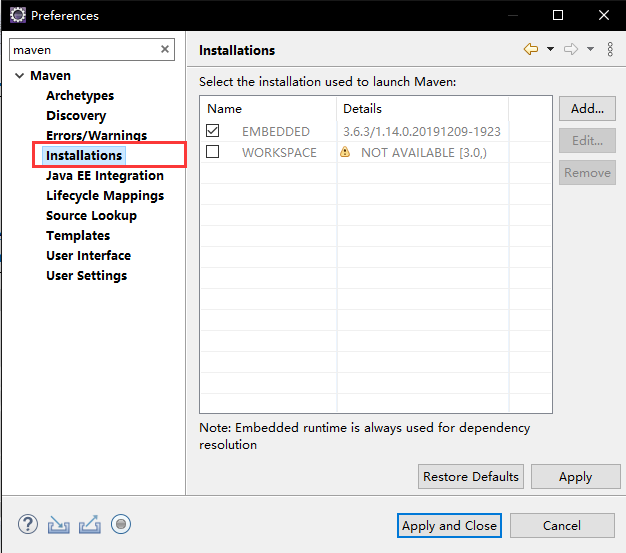Image resolution: width=626 pixels, height=553 pixels.
Task: Open the Java EE Integration page
Action: [x=105, y=176]
